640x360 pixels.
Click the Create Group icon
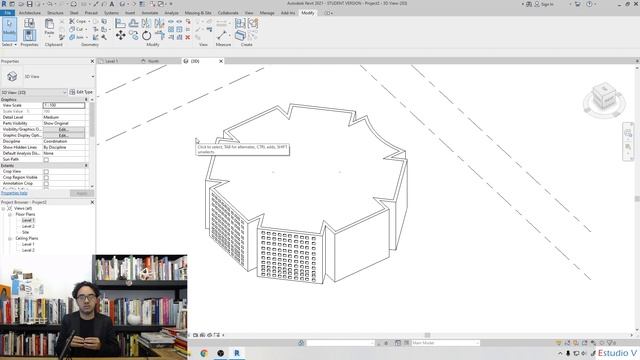point(253,23)
